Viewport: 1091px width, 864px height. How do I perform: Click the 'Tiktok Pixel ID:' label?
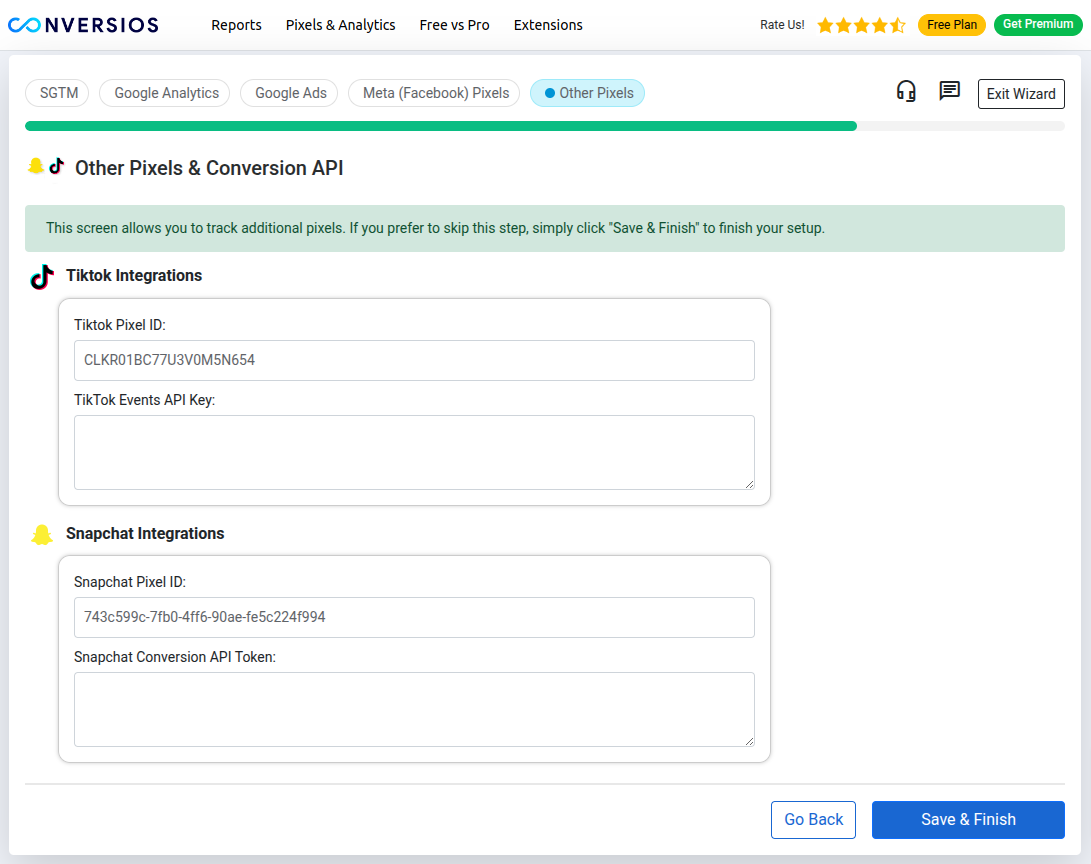pos(120,325)
